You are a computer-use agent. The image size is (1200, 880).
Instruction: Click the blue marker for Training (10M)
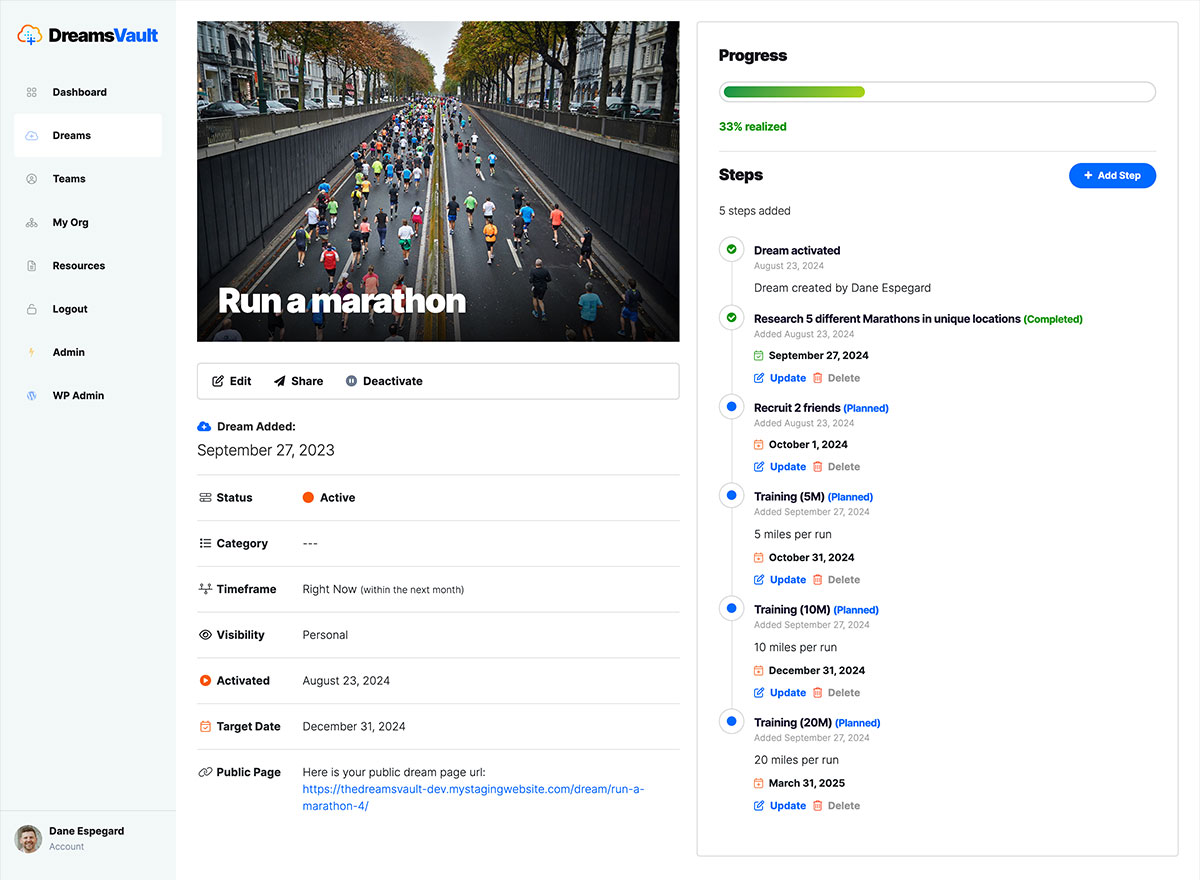click(731, 608)
